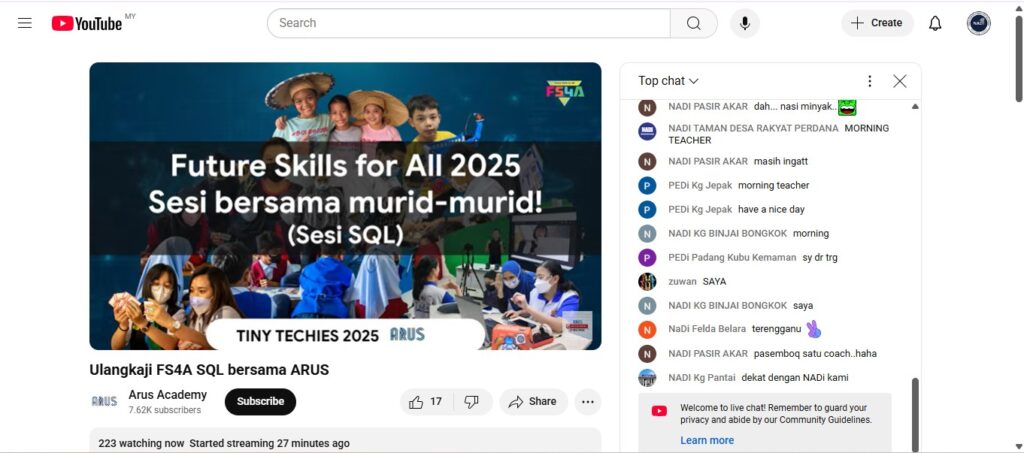The height and width of the screenshot is (453, 1024).
Task: Open the Create menu
Action: click(877, 23)
